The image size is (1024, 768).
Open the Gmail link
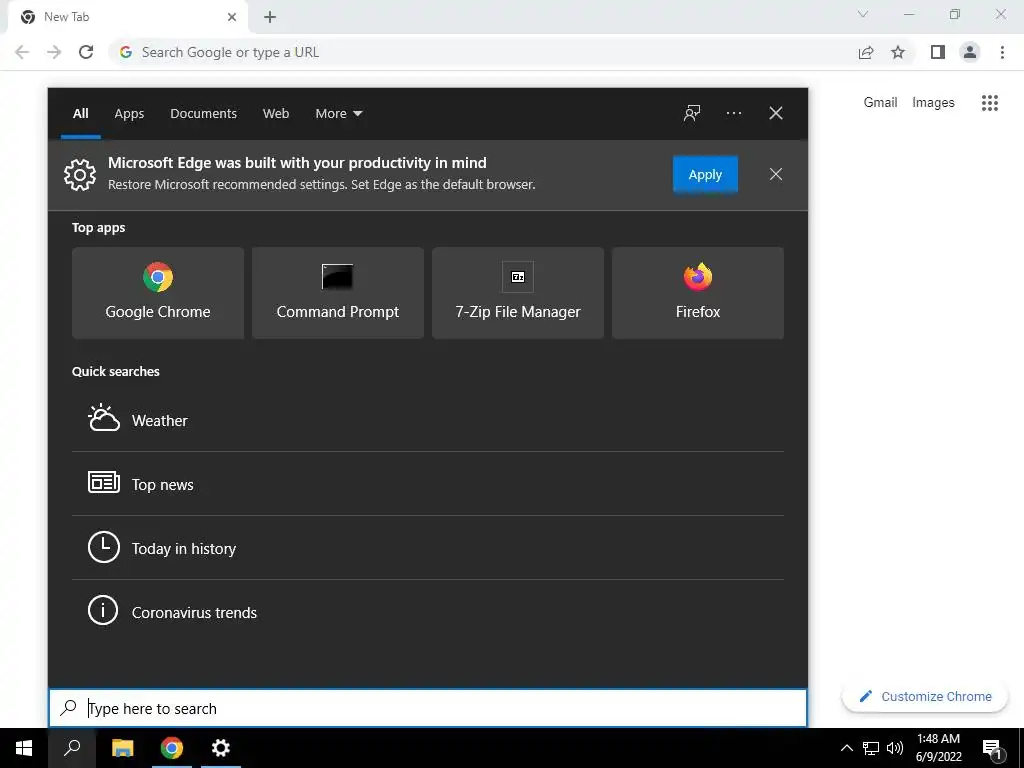880,103
